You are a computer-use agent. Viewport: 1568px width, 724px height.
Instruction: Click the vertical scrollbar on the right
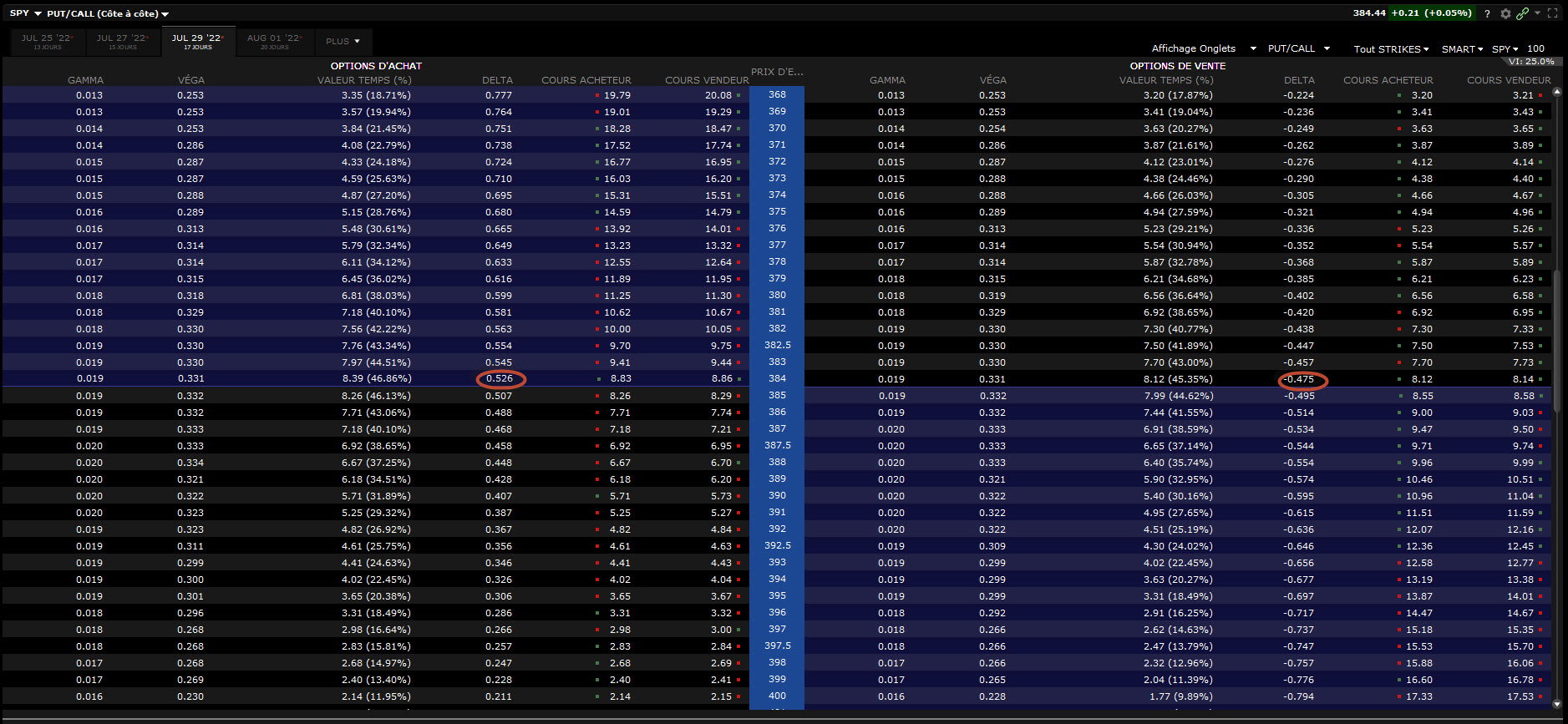tap(1557, 334)
